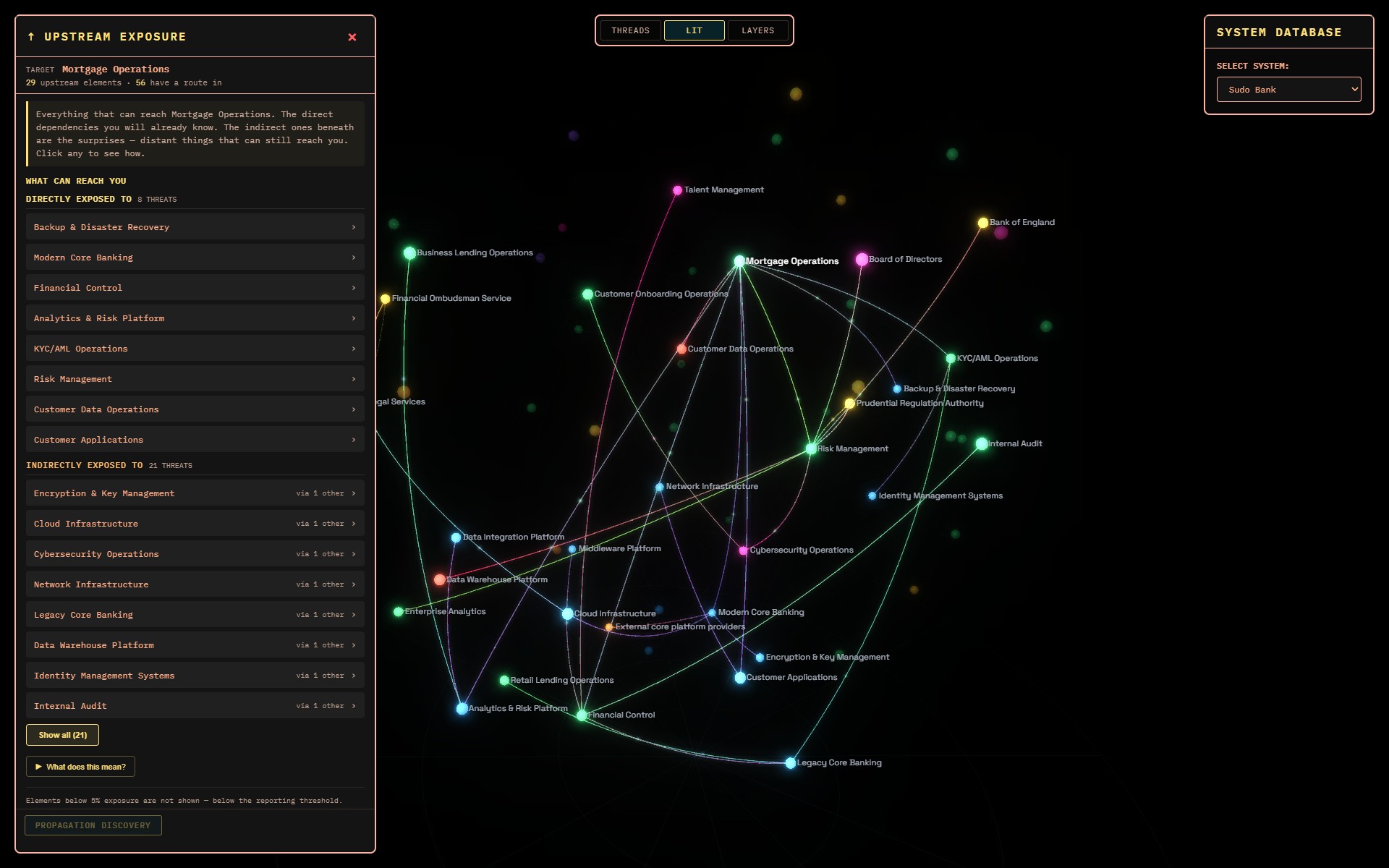This screenshot has width=1389, height=868.
Task: Click the Modern Core Banking graph node
Action: tap(712, 613)
